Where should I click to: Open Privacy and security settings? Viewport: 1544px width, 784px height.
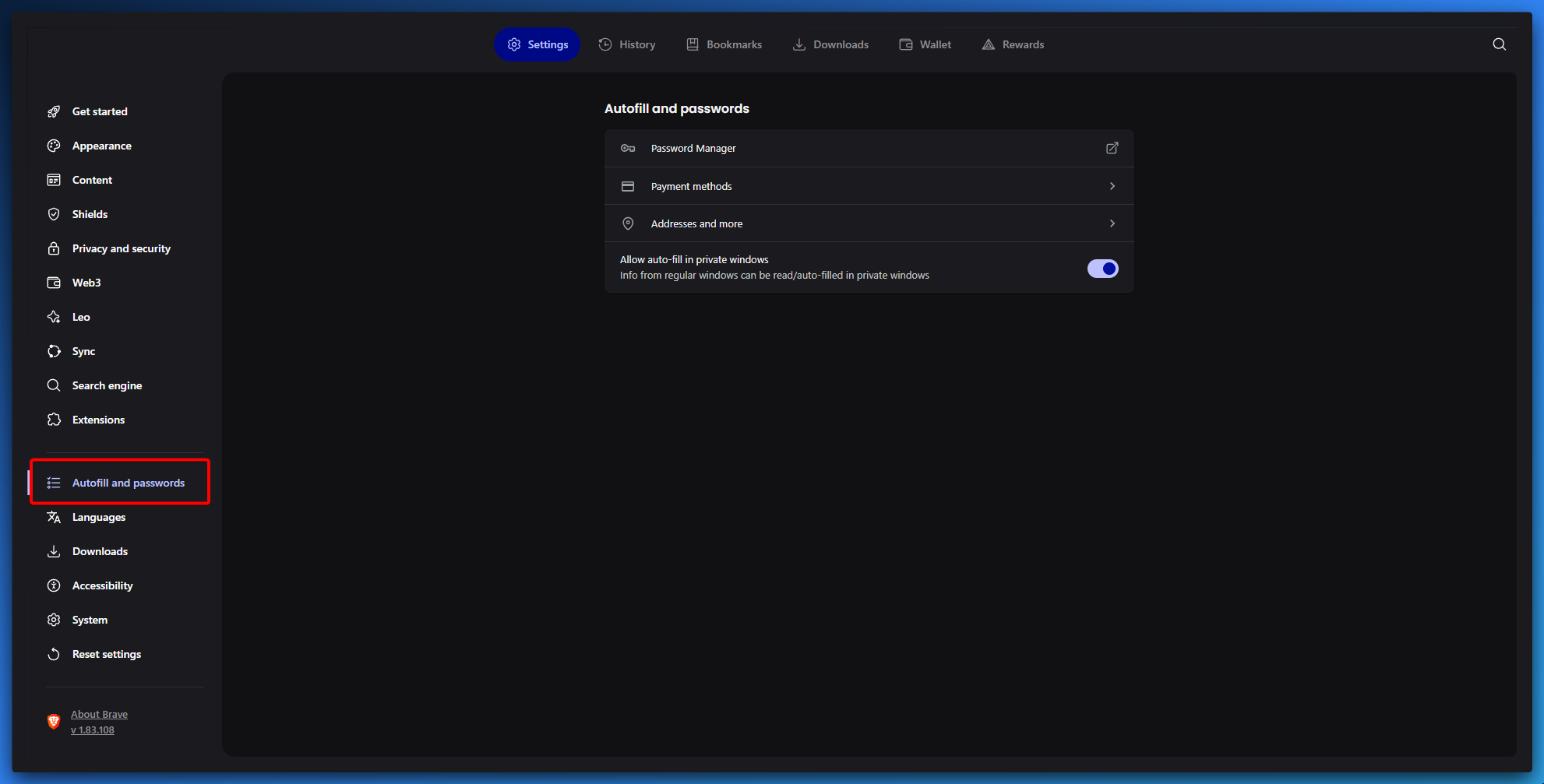(x=121, y=248)
